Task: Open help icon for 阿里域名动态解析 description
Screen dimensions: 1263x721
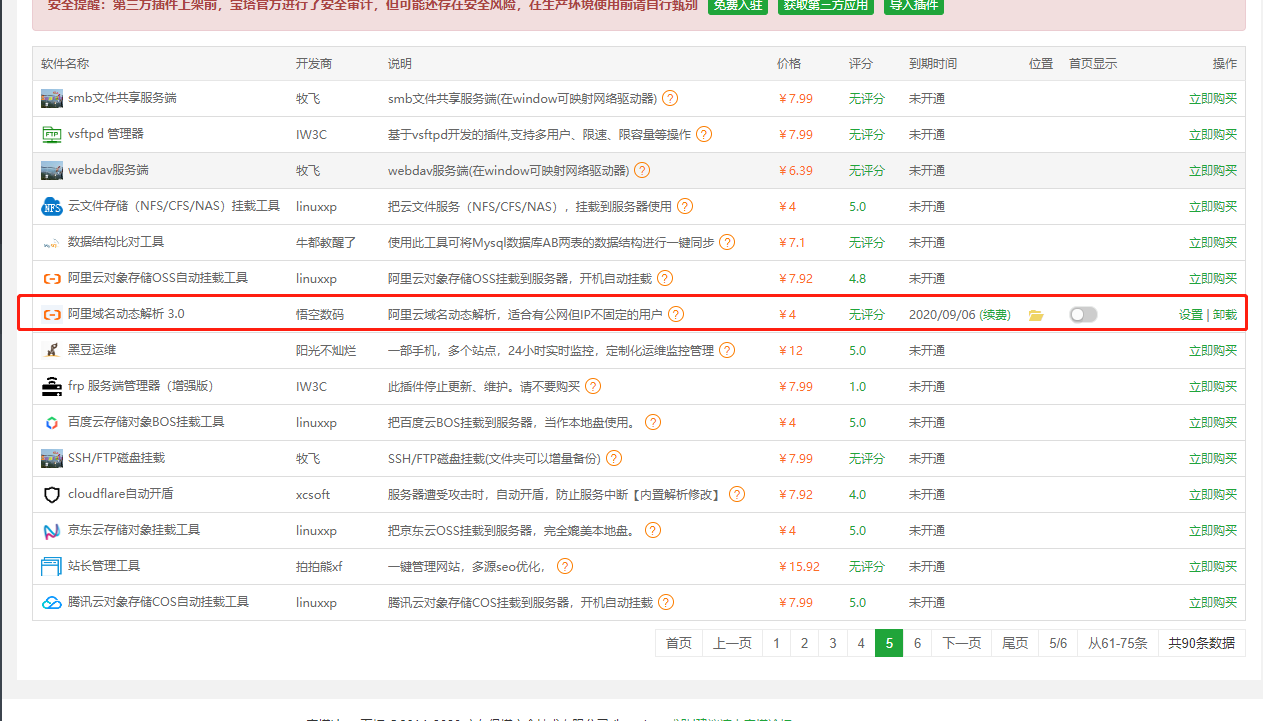Action: [676, 315]
